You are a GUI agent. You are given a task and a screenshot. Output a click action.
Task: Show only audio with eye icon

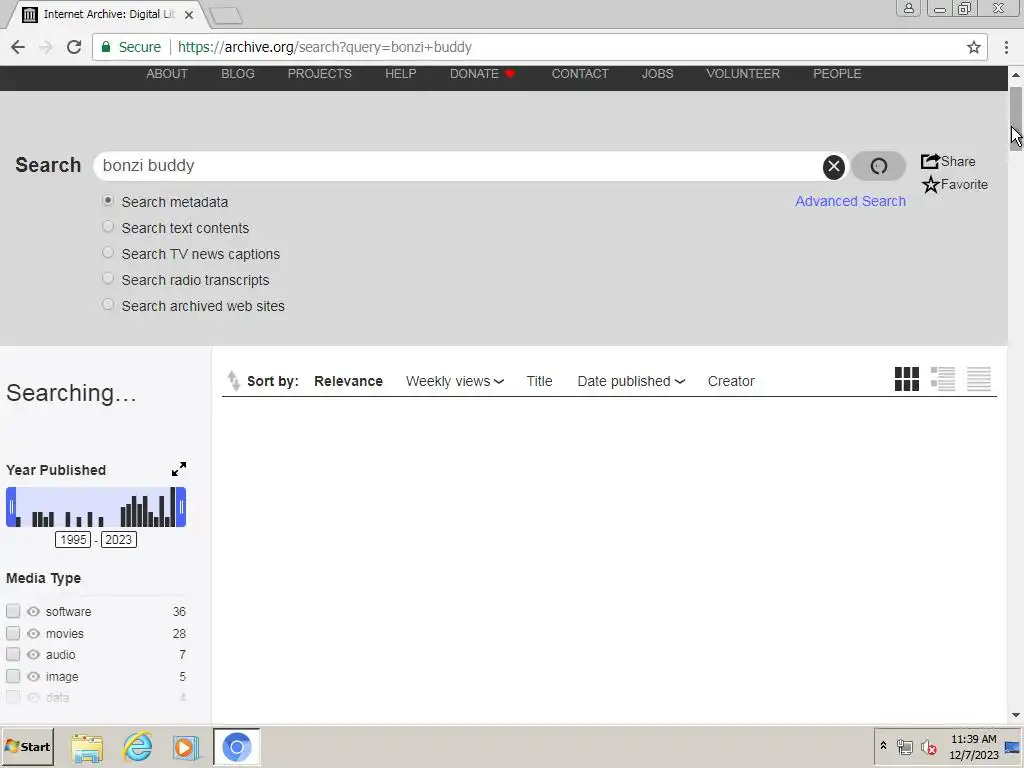click(x=33, y=654)
